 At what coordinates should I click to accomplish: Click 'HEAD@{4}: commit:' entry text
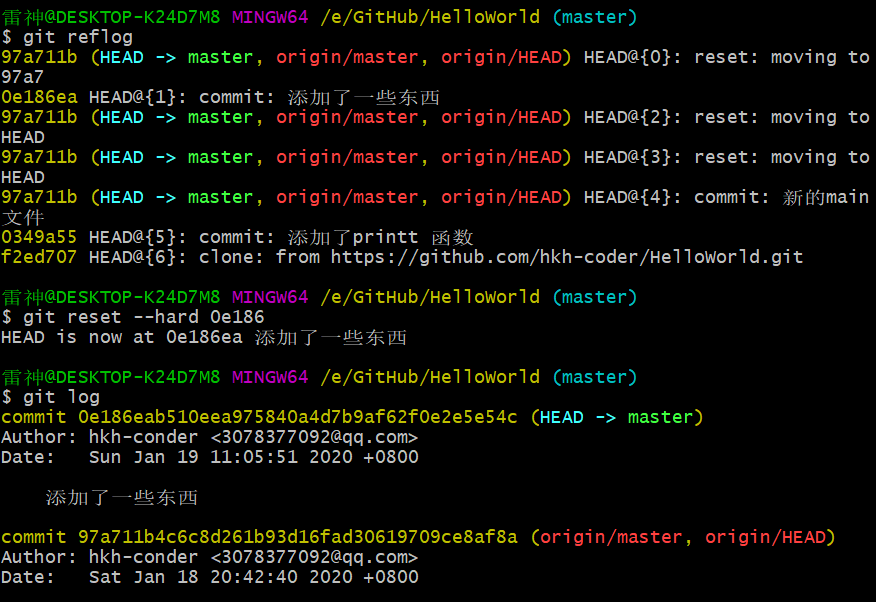click(x=676, y=197)
